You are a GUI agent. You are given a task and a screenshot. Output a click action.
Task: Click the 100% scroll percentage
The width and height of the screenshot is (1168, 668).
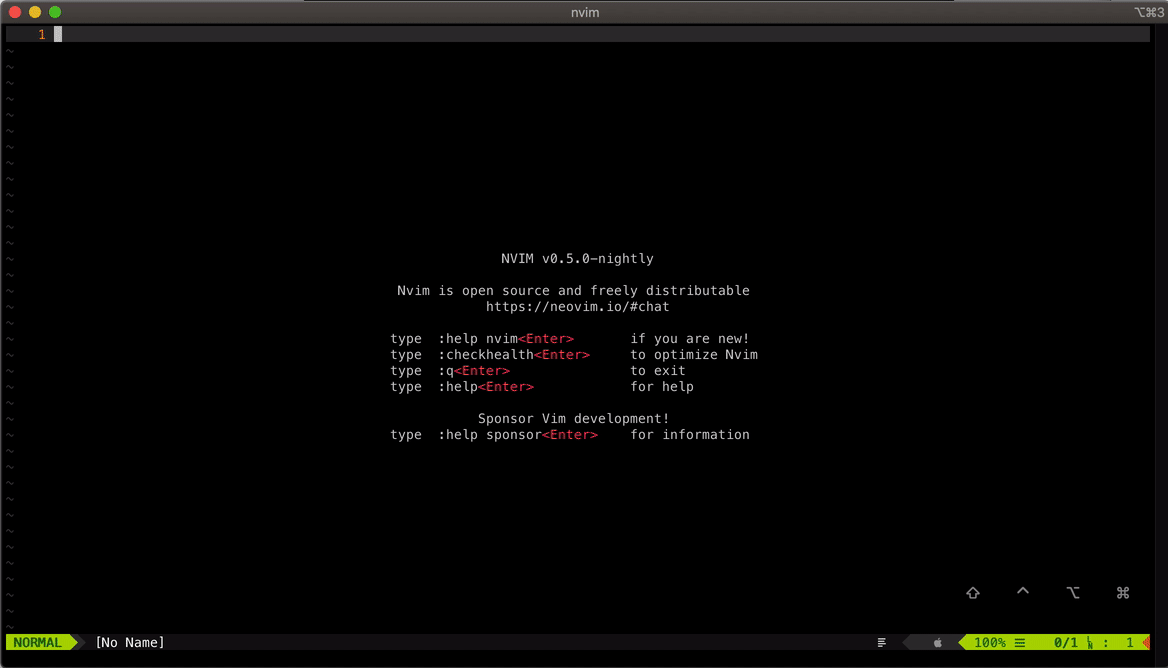click(x=990, y=643)
